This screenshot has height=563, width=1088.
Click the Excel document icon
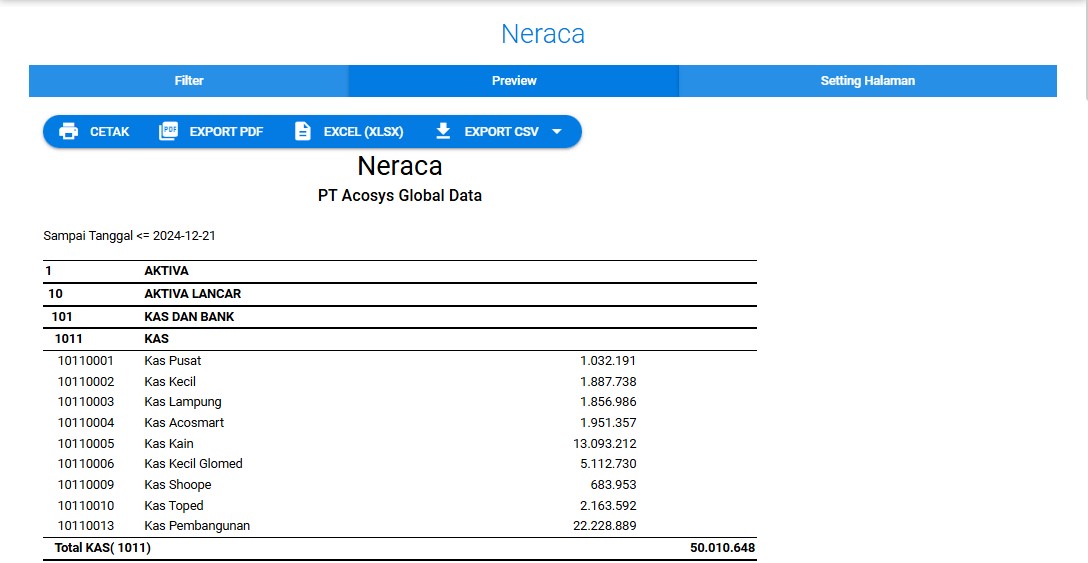(303, 132)
